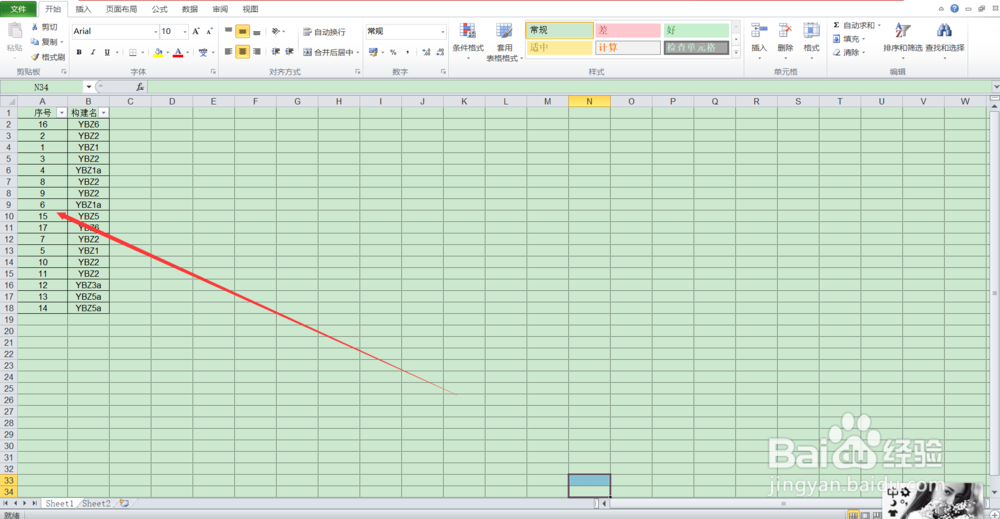Image resolution: width=1000 pixels, height=519 pixels.
Task: Open the Clear (清除) dropdown
Action: tap(849, 52)
